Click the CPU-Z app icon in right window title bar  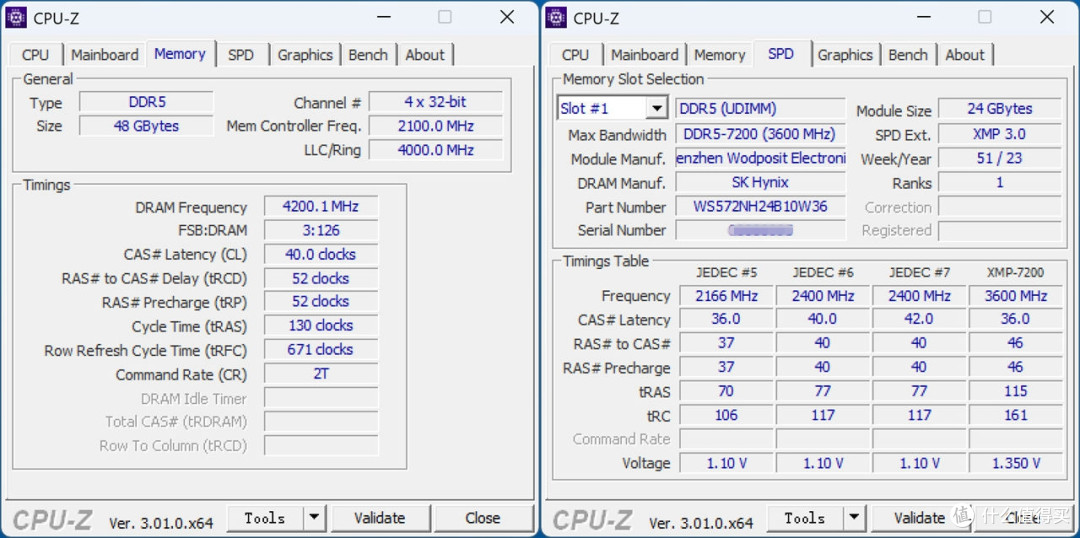pos(556,17)
